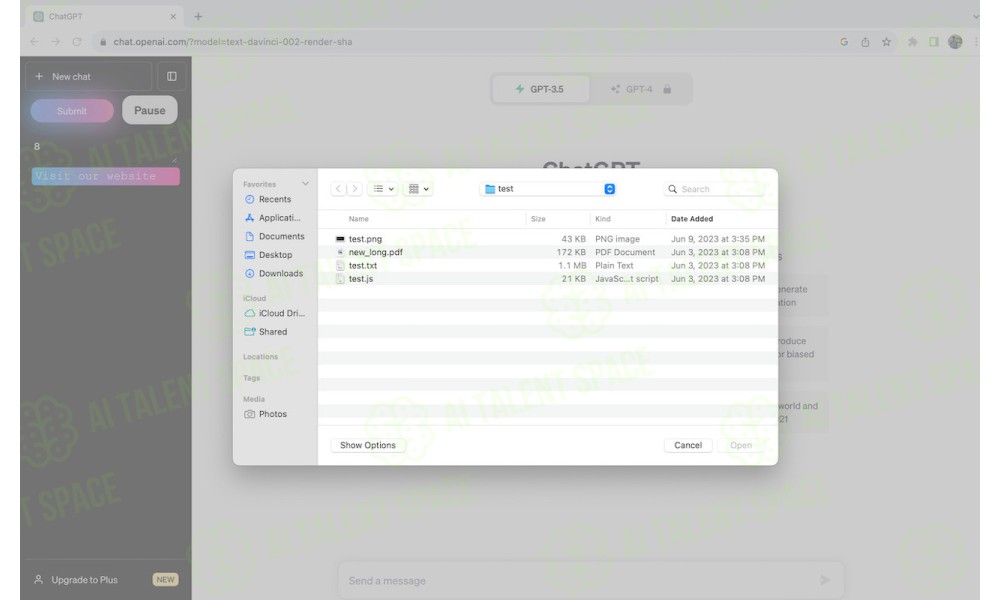Open a new browser tab
The width and height of the screenshot is (1000, 600).
click(198, 17)
